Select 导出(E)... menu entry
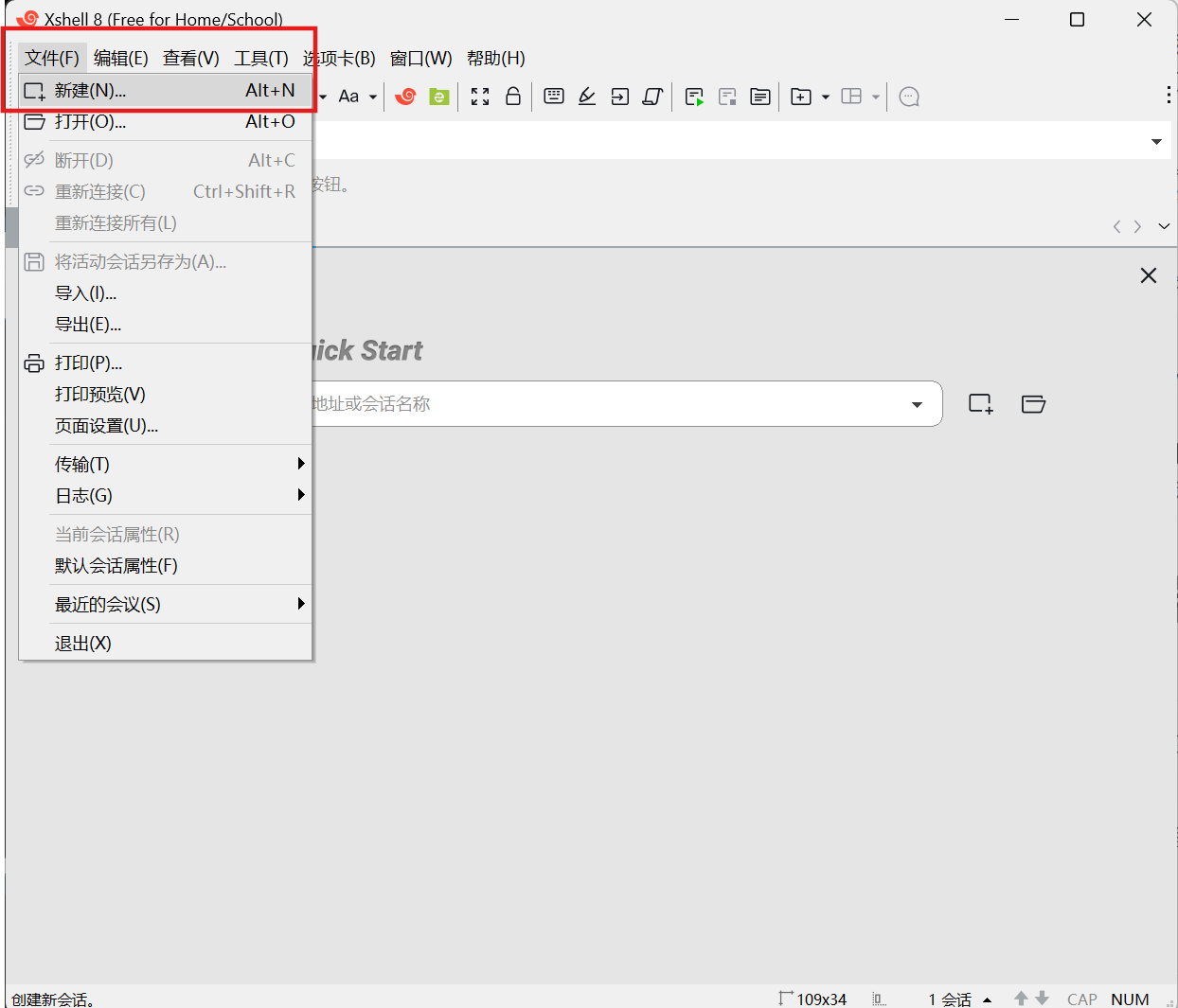1178x1008 pixels. click(x=165, y=325)
